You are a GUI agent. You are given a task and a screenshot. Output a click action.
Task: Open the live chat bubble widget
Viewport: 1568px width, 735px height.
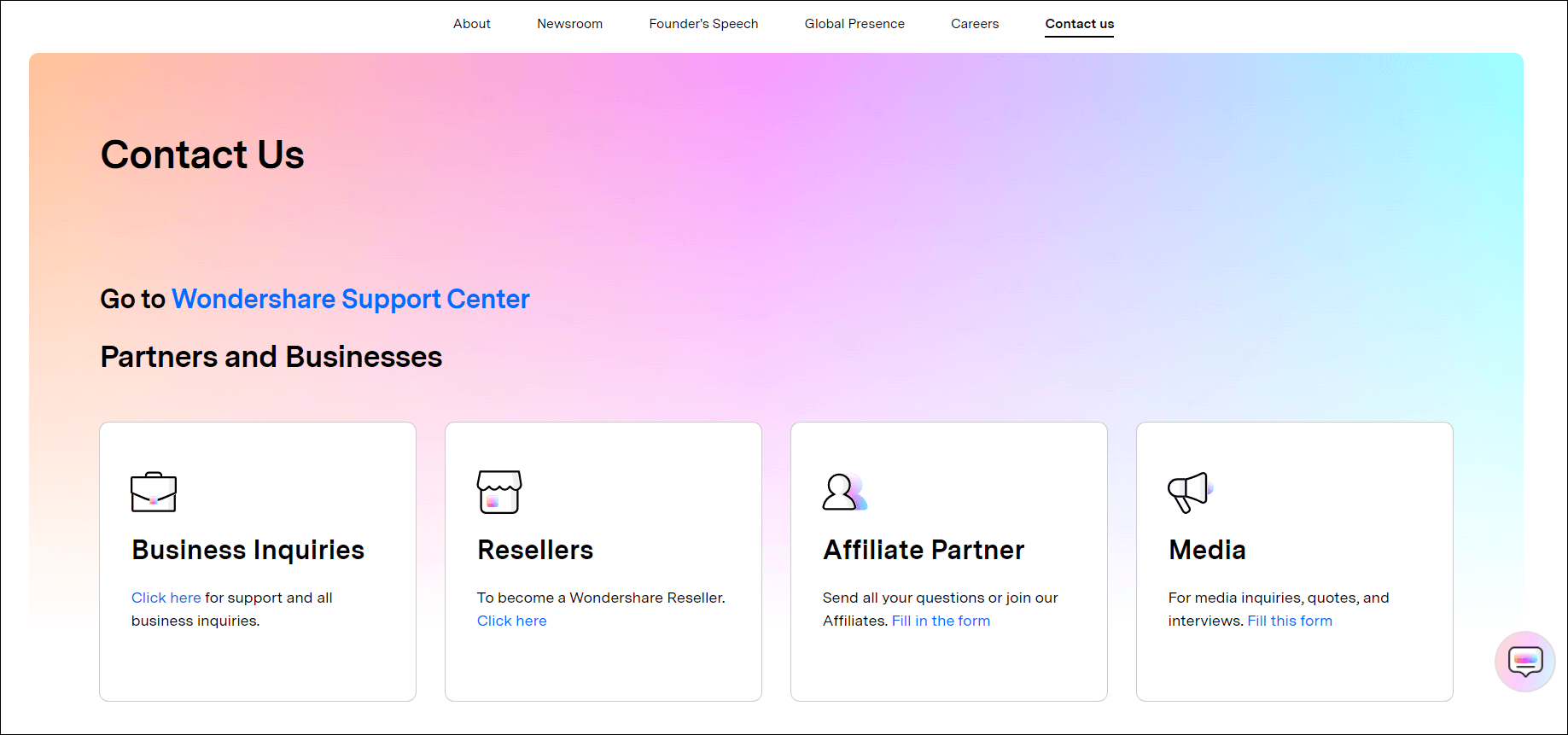coord(1525,661)
